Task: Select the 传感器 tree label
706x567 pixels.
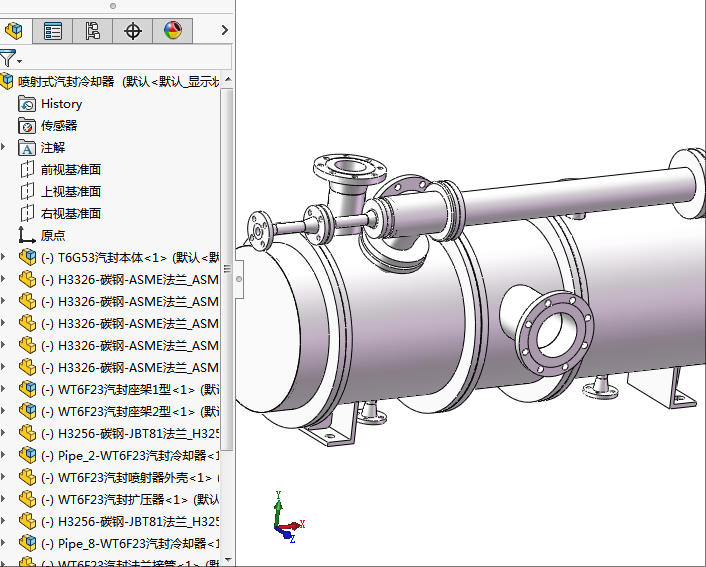Action: [x=59, y=126]
